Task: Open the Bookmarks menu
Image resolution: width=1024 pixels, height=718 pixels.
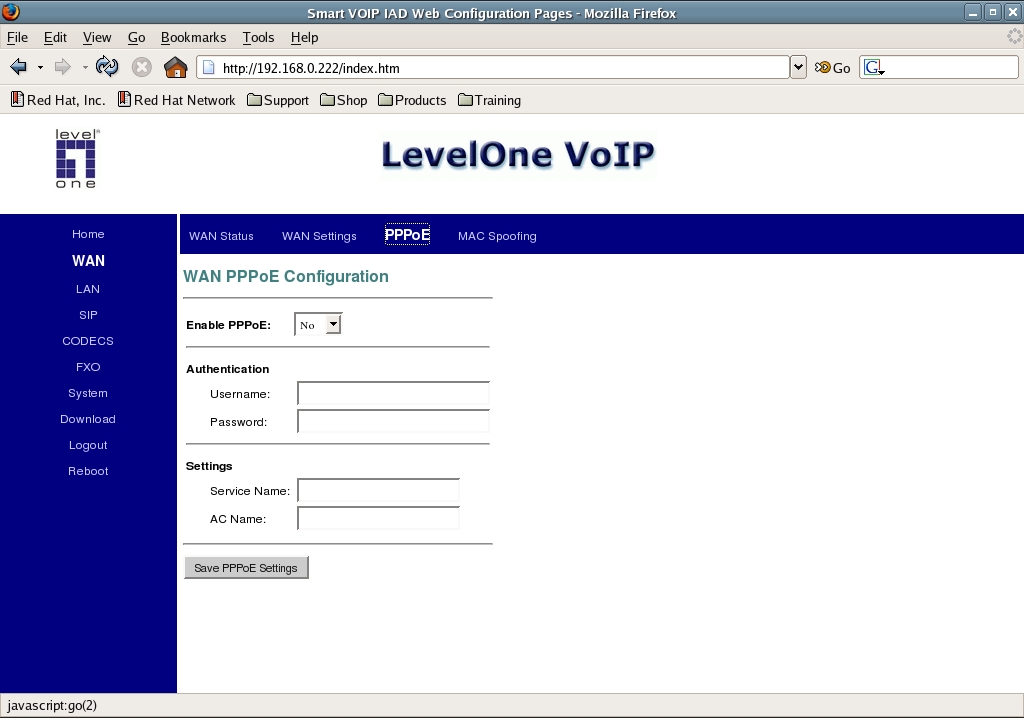Action: 193,37
